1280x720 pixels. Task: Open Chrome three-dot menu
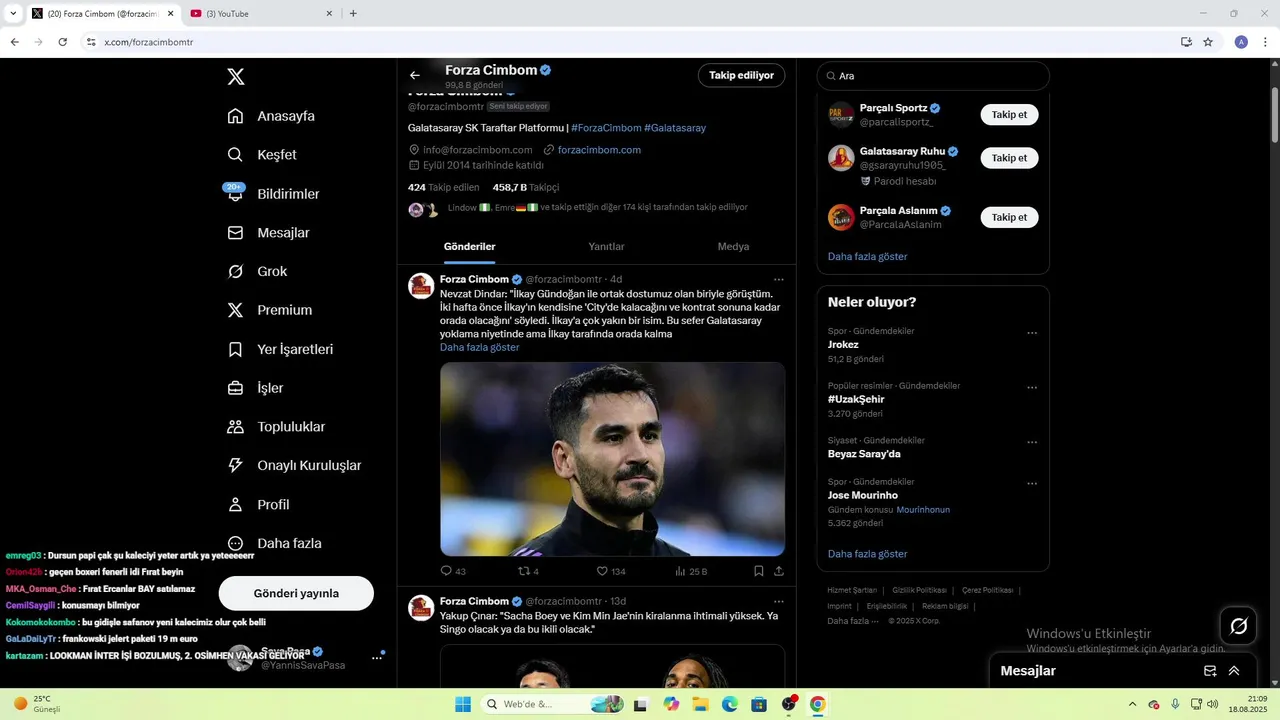[1265, 42]
